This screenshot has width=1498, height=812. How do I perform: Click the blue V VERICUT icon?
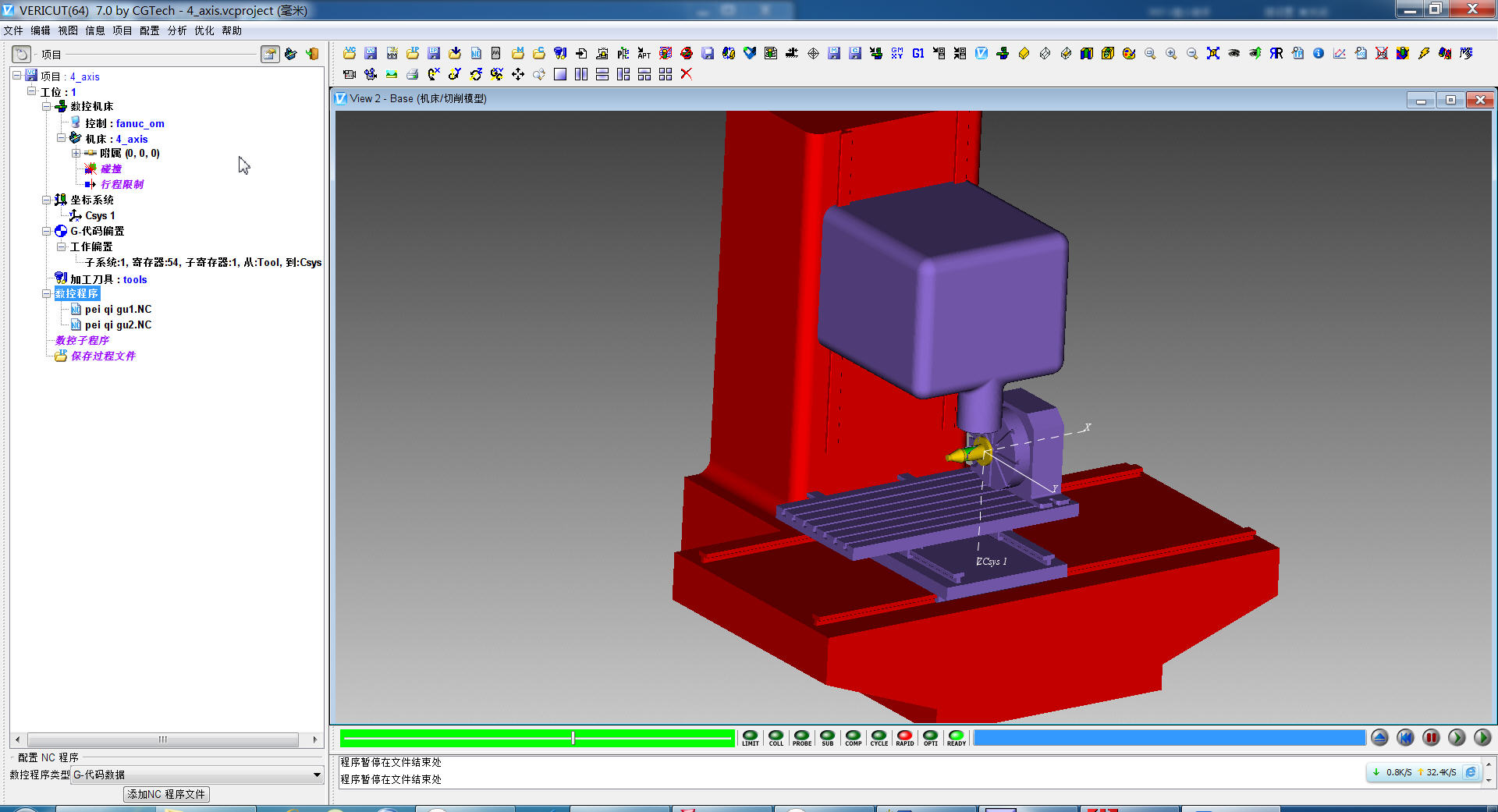[982, 53]
